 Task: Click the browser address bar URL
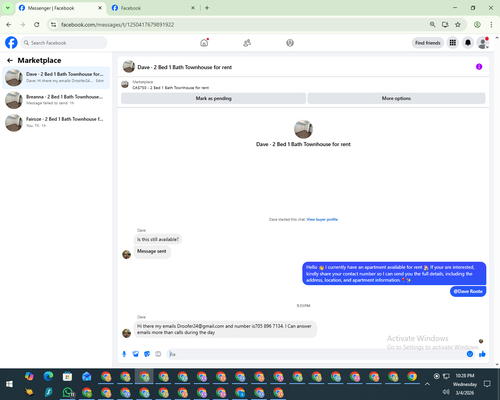117,25
